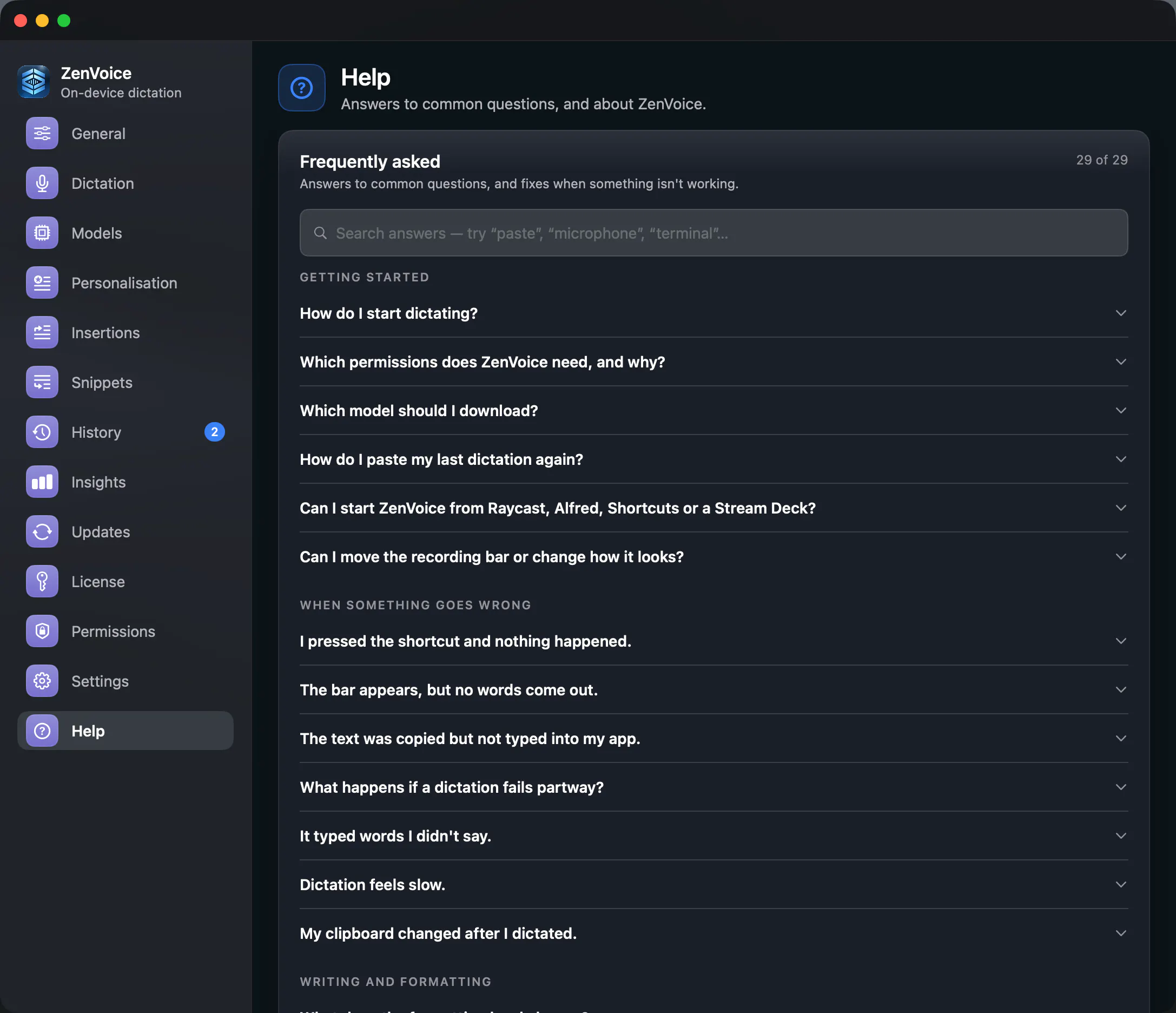The height and width of the screenshot is (1013, 1176).
Task: Click 'WHEN SOMETHING GOES WRONG' heading
Action: coord(415,606)
